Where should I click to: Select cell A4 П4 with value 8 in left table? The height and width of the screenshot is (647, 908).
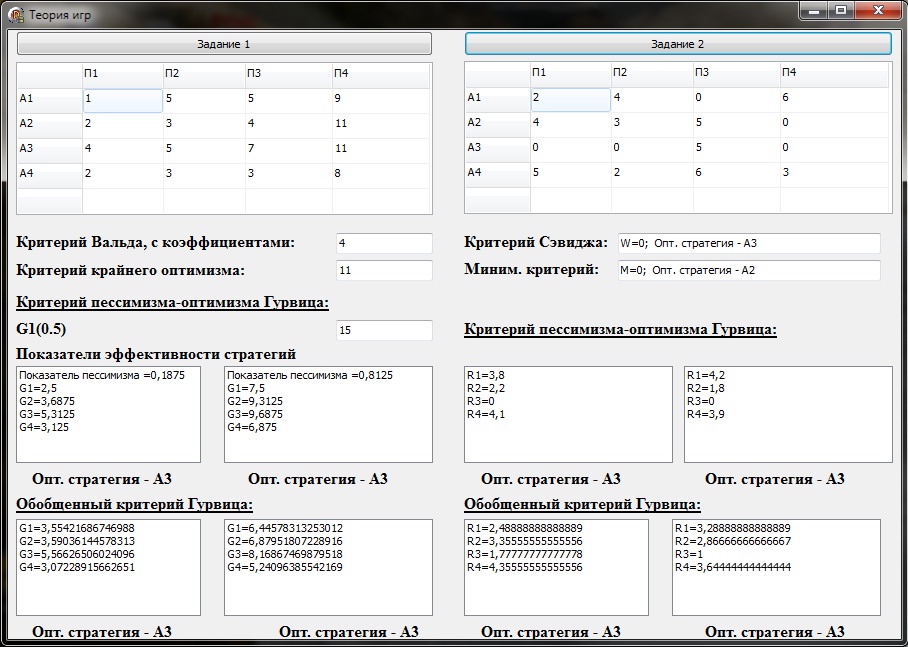click(380, 176)
